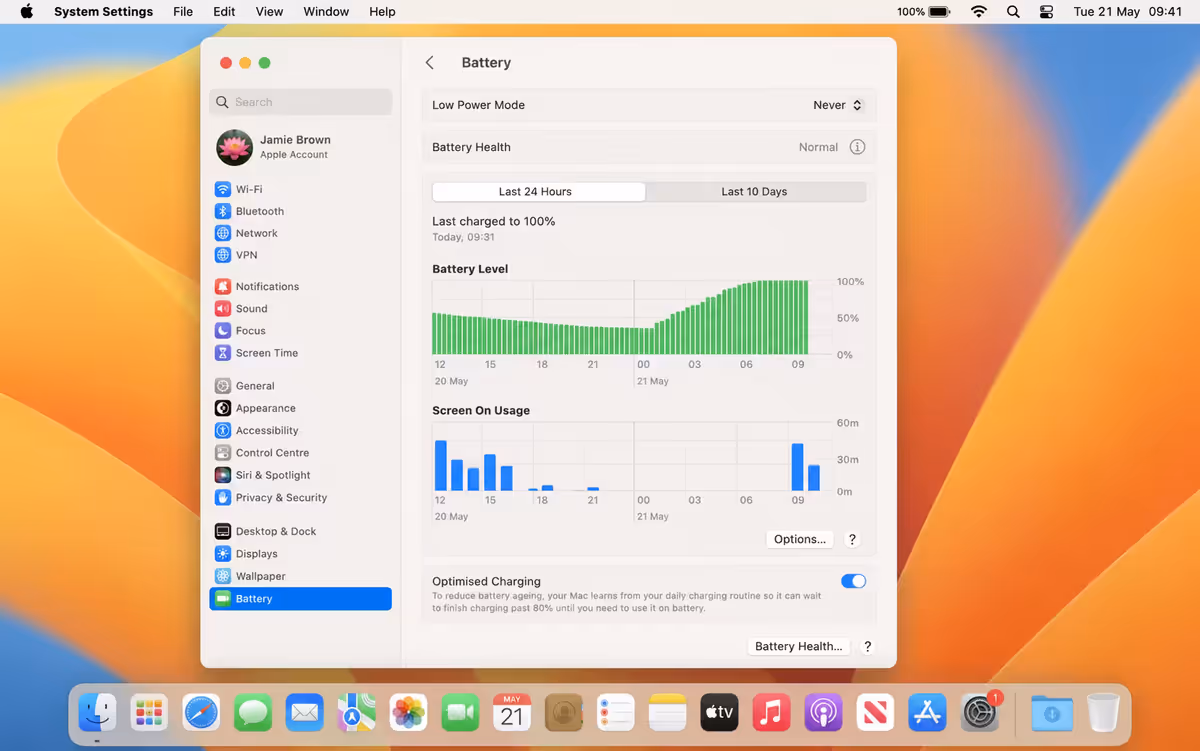Open the Edit menu
Screen dimensions: 1200x751
coord(224,12)
